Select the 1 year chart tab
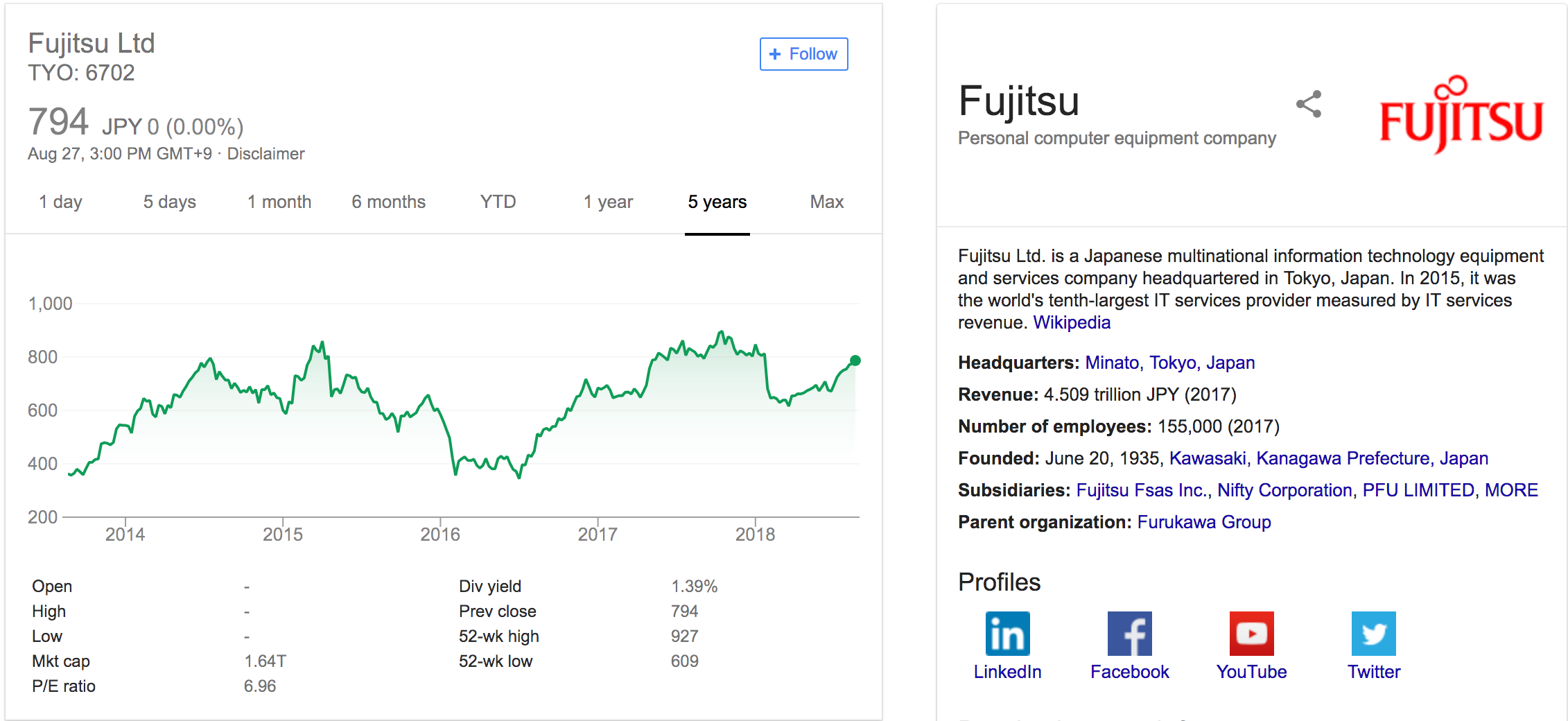The height and width of the screenshot is (721, 1568). 608,202
